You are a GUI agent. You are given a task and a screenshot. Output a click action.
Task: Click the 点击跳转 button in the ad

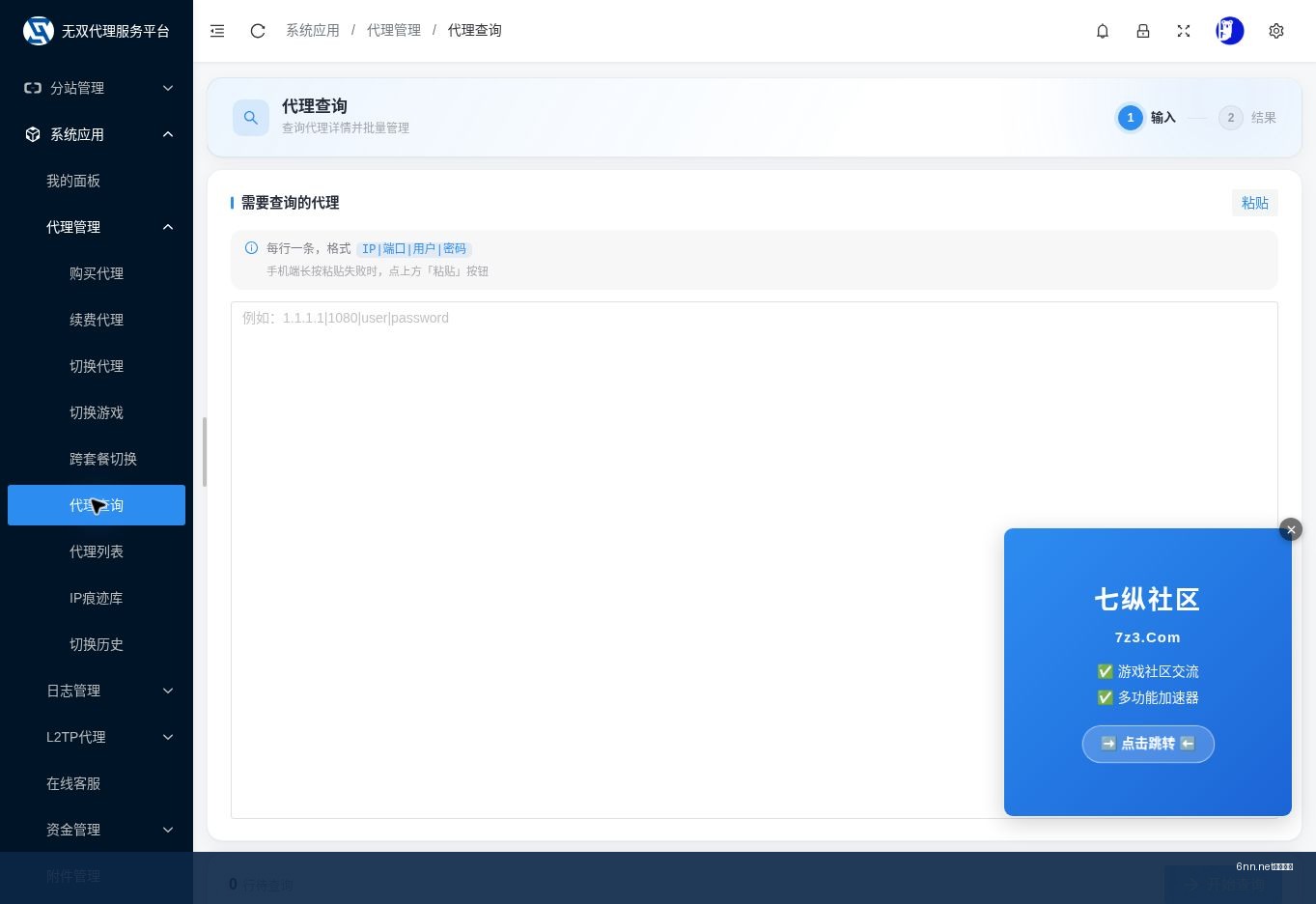(x=1148, y=744)
